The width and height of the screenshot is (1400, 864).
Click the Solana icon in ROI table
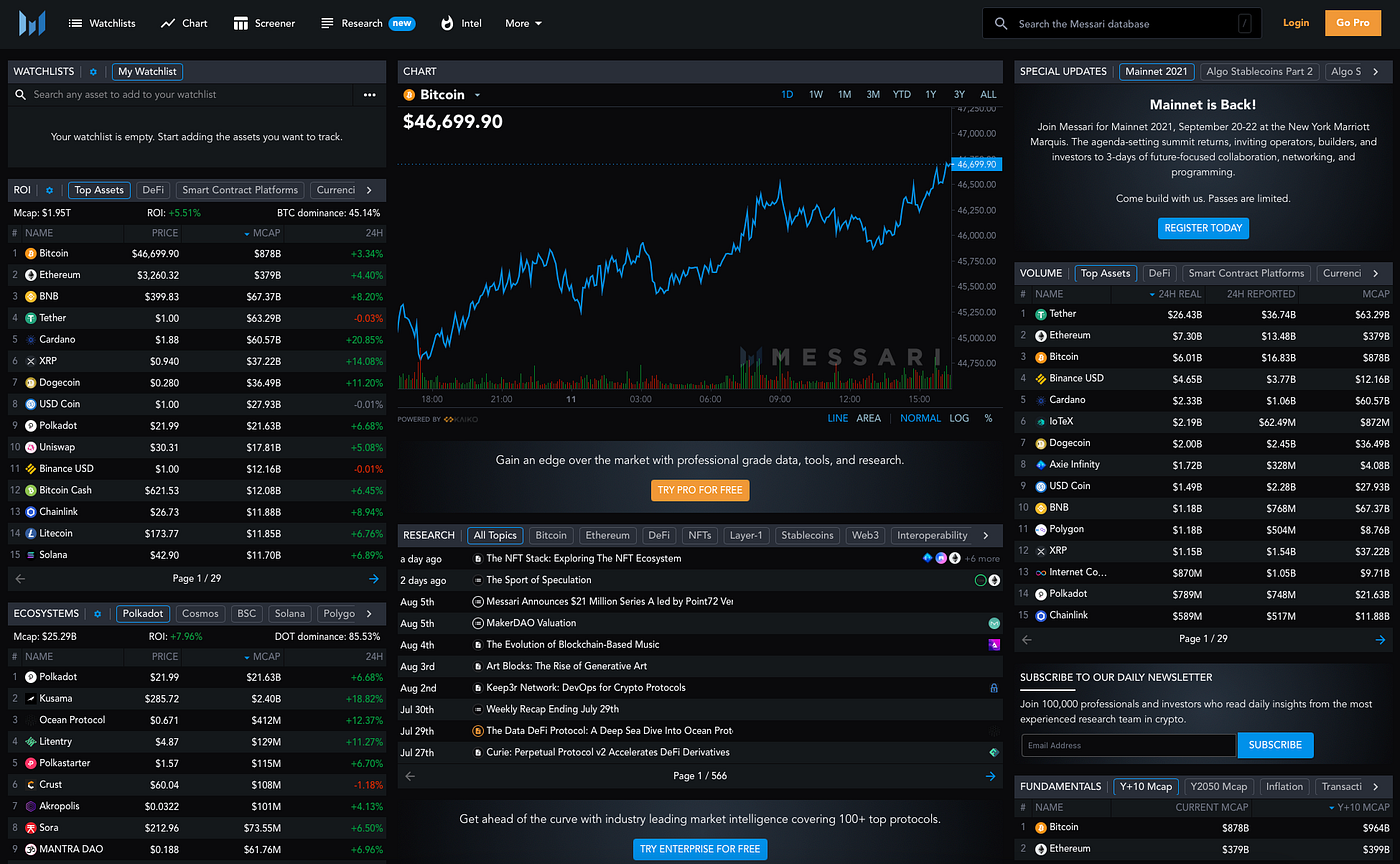[30, 555]
